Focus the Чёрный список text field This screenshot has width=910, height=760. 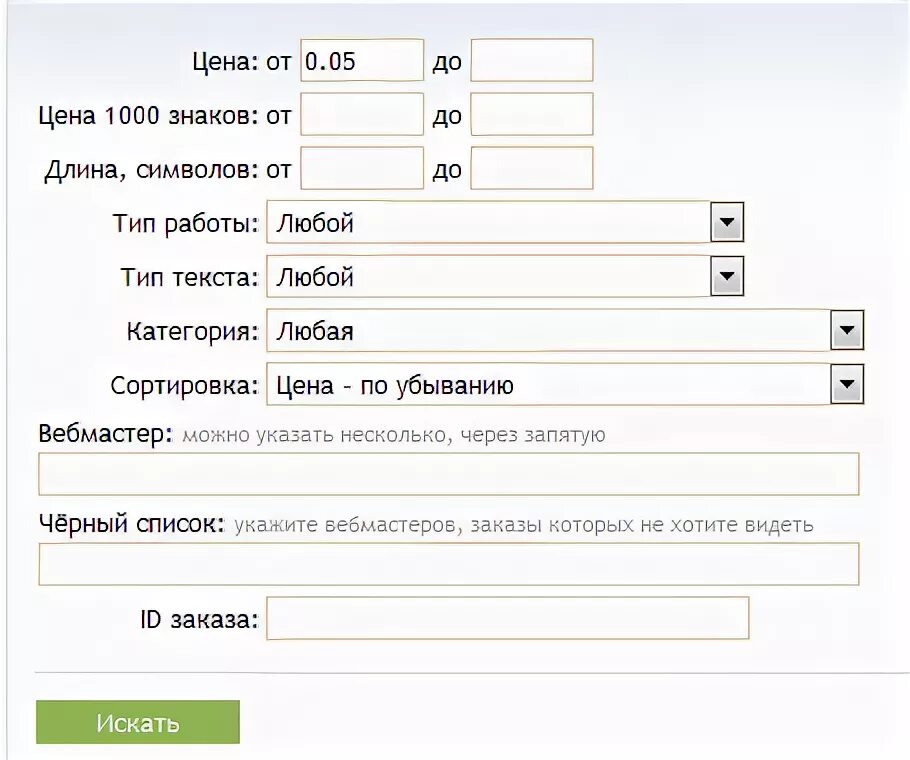(449, 564)
